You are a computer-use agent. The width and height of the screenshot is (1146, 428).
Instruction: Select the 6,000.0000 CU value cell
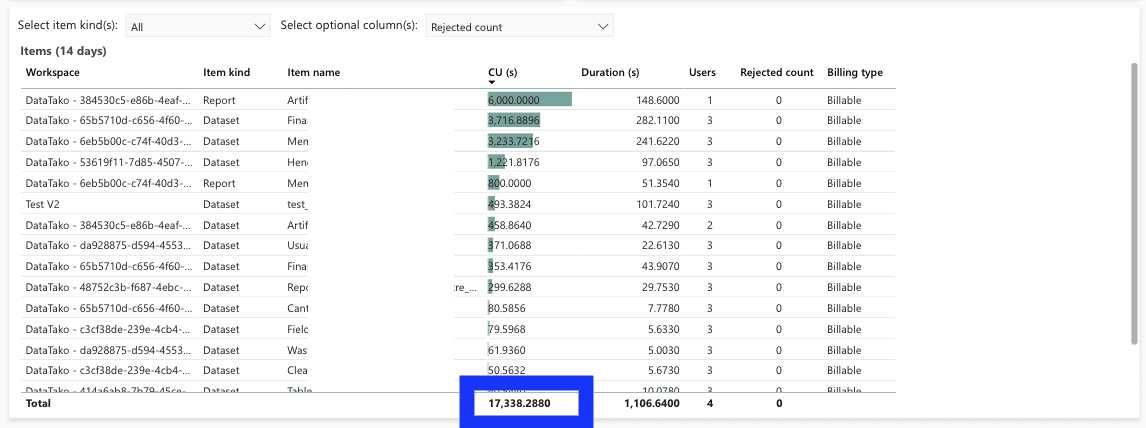513,100
